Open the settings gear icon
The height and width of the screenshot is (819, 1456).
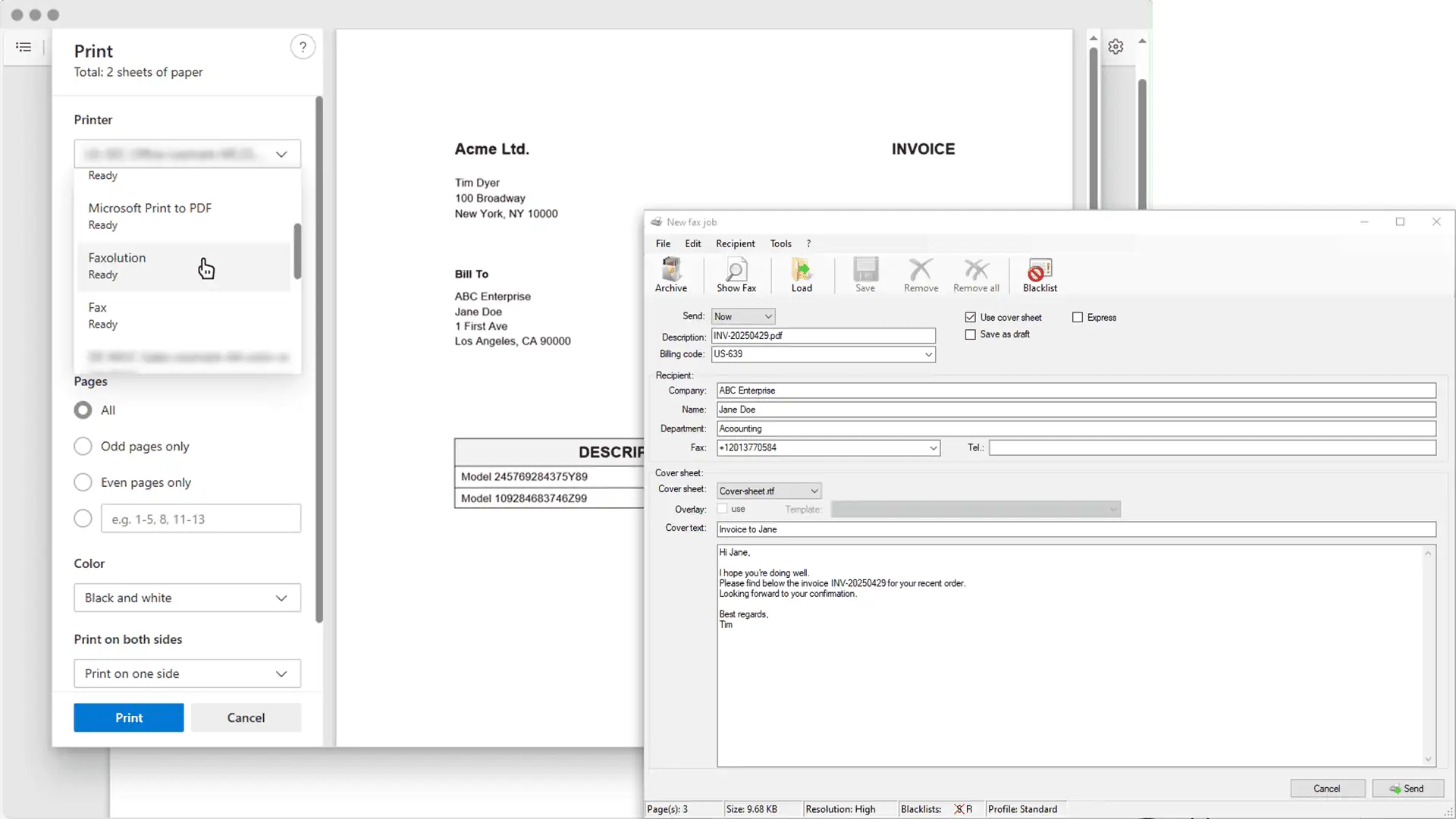coord(1116,46)
